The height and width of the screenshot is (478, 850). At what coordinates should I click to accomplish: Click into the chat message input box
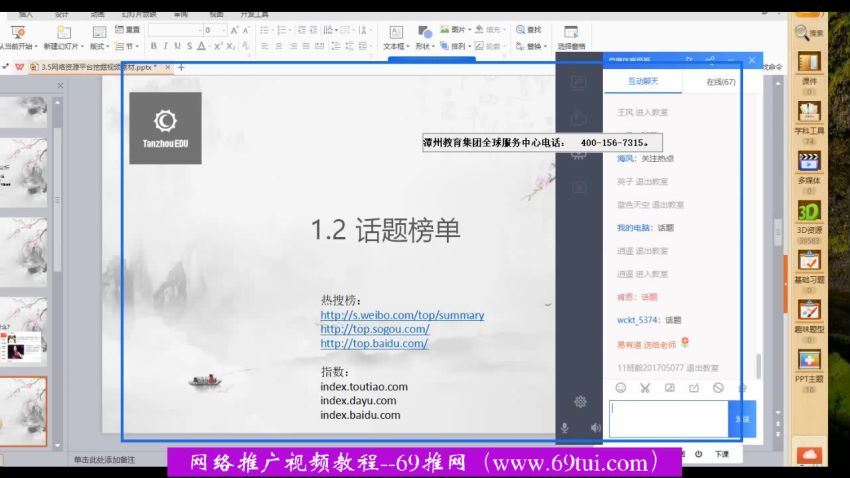[x=668, y=419]
